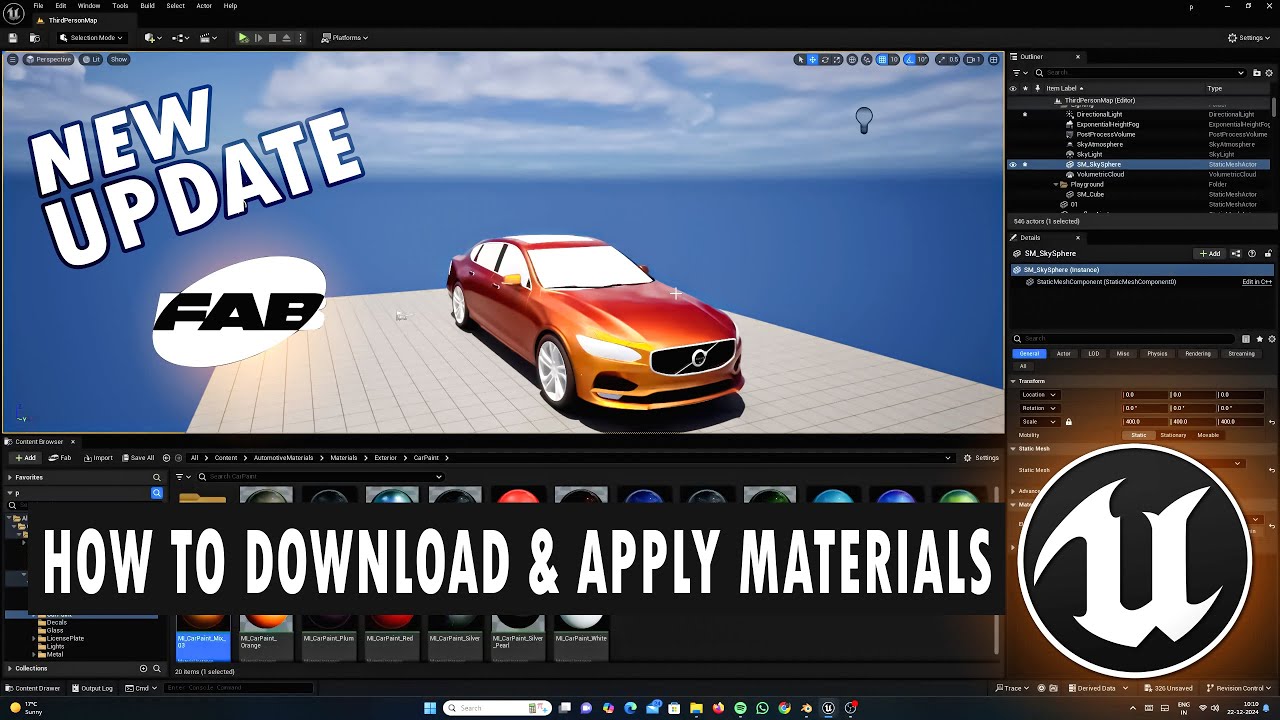Click the viewport options hamburger icon
Viewport: 1280px width, 720px height.
12,59
